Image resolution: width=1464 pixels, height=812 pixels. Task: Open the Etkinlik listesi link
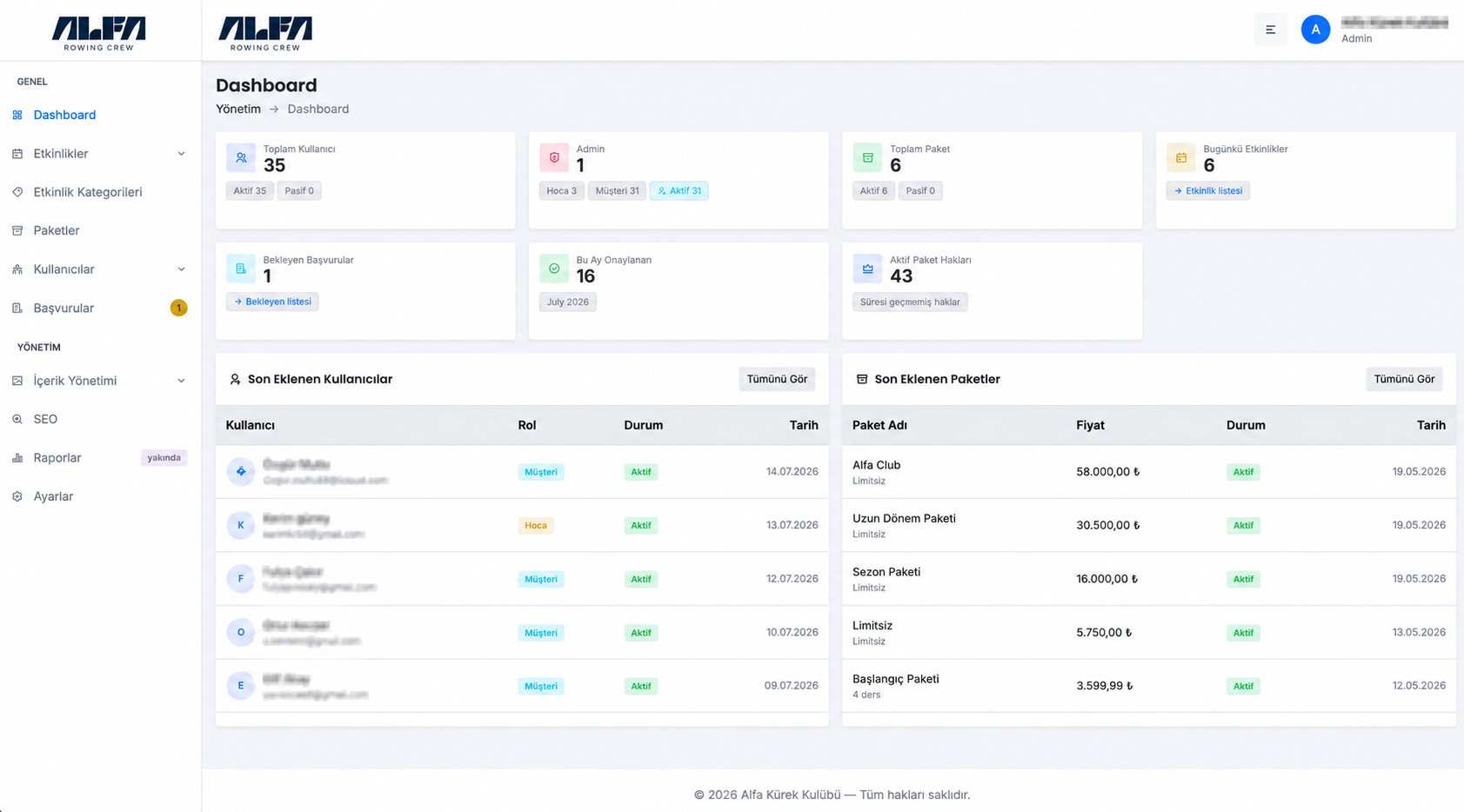pos(1207,190)
